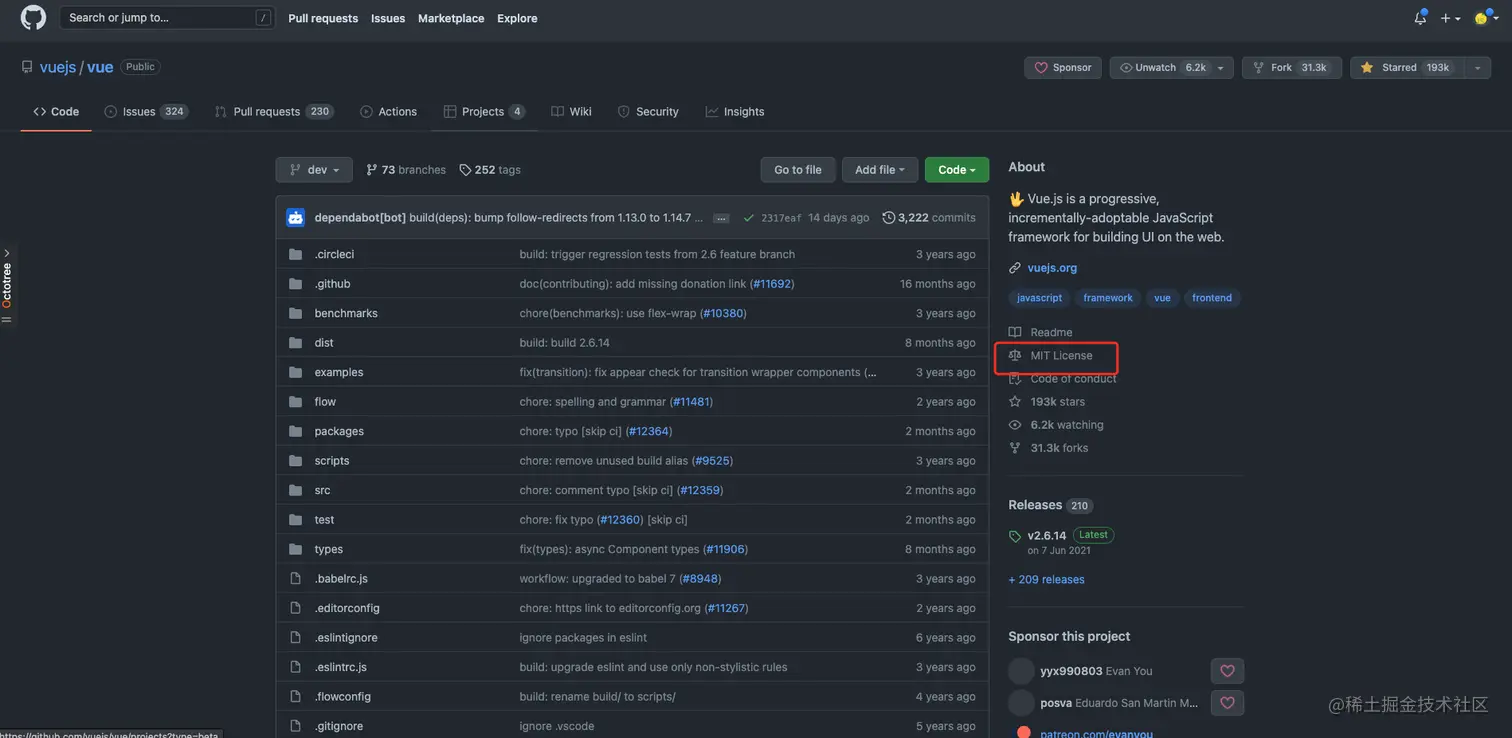
Task: Open the vue repository name link
Action: tap(100, 67)
